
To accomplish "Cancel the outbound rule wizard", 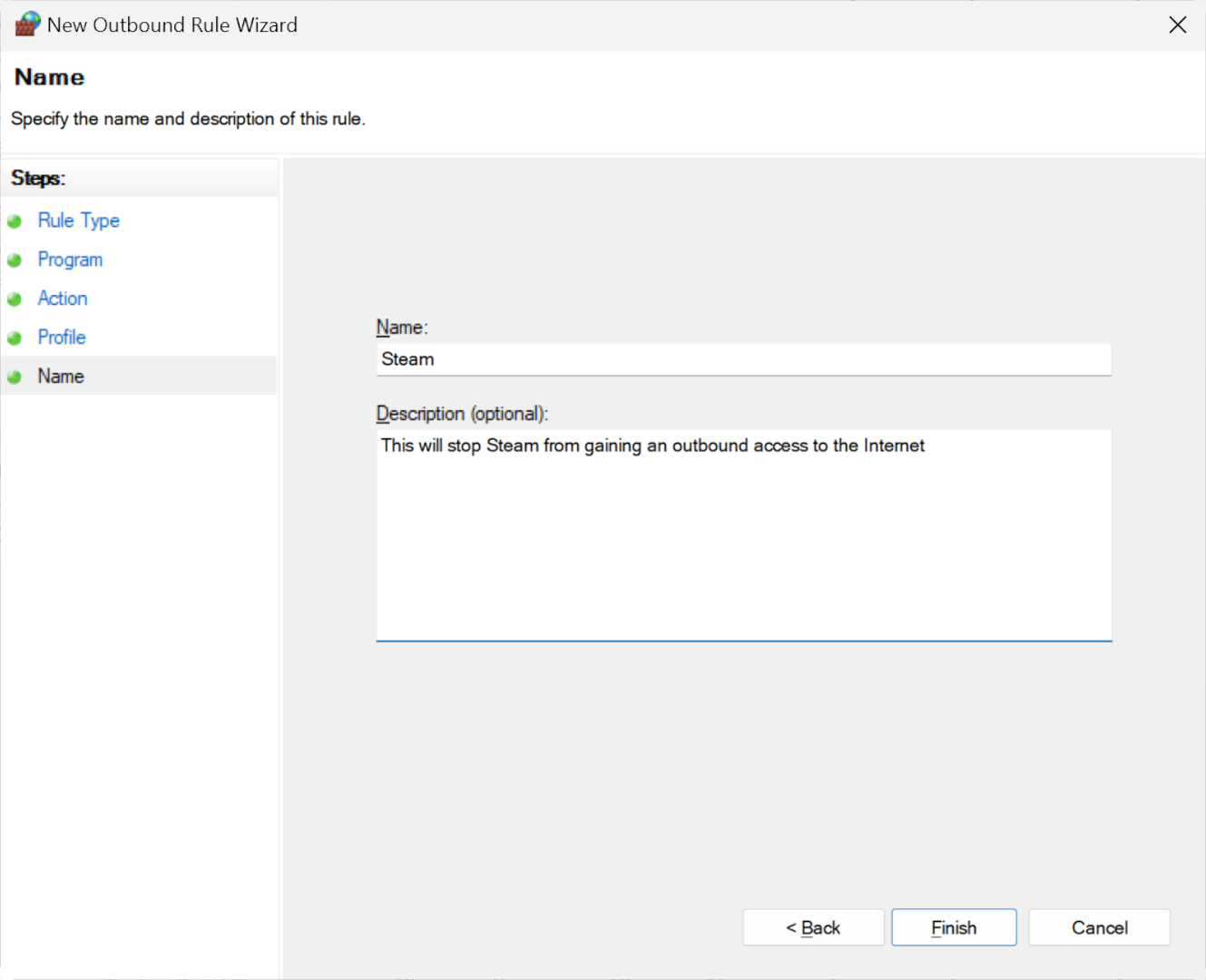I will (x=1099, y=927).
